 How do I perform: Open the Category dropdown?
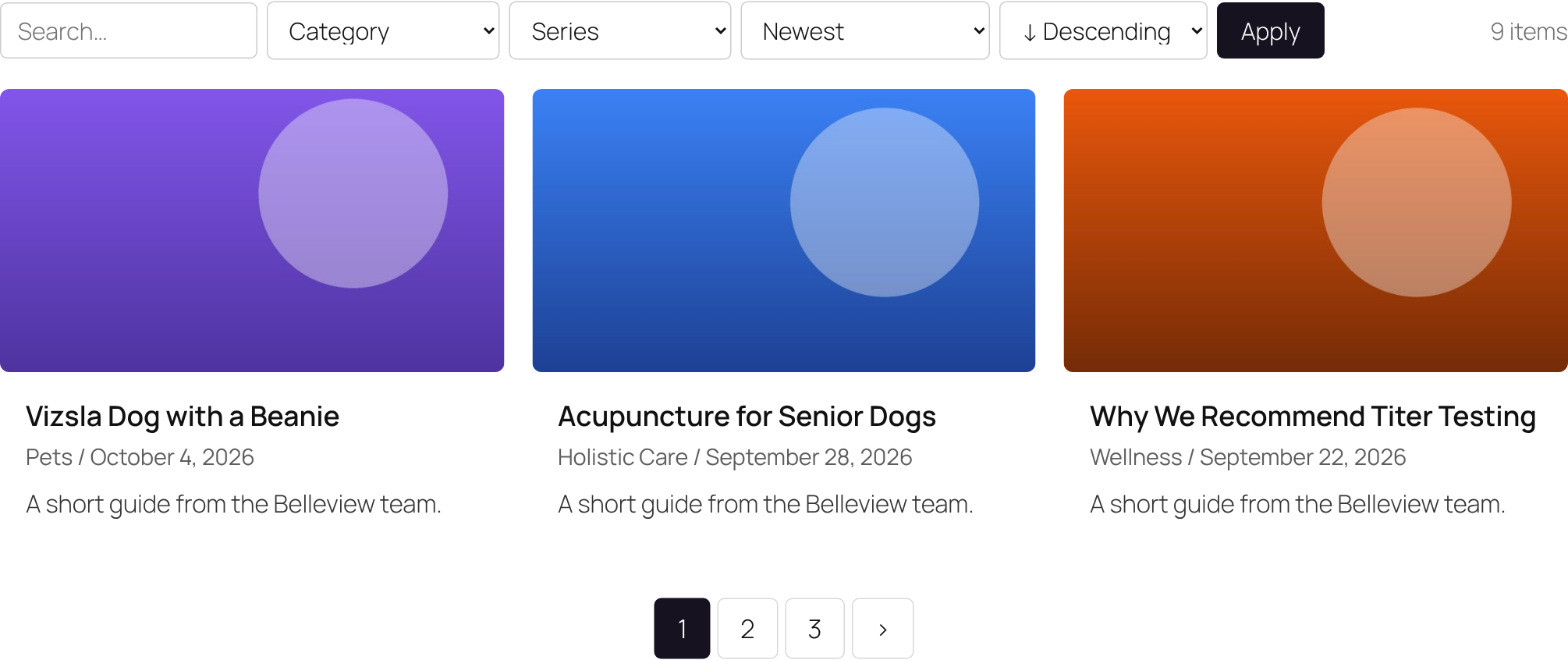point(383,31)
